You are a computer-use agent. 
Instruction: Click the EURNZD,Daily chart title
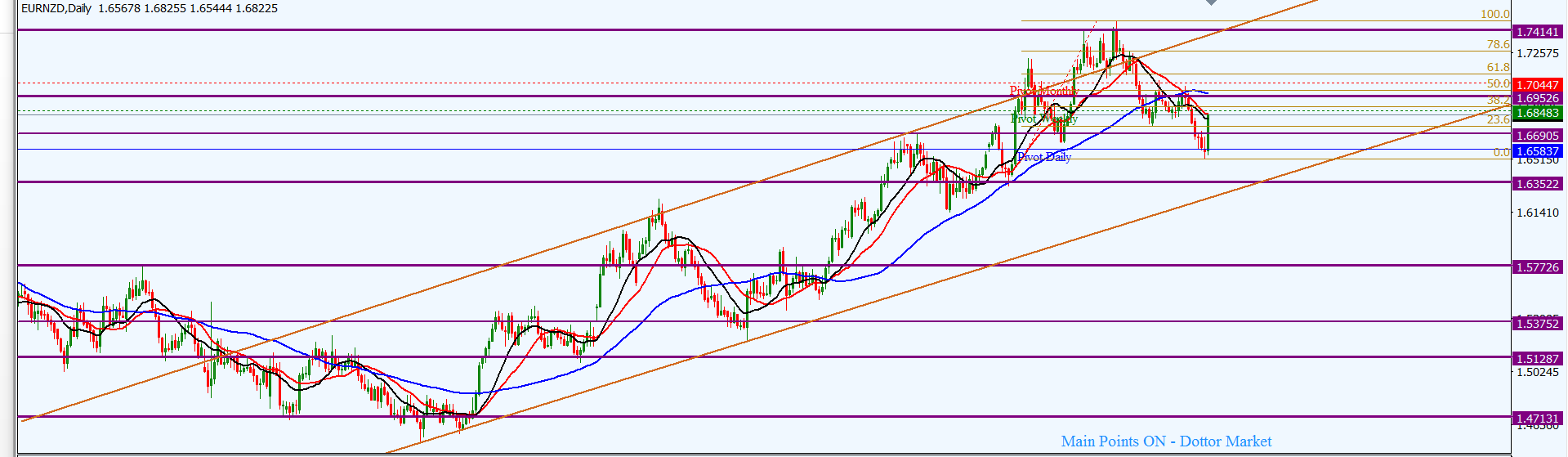tap(56, 8)
